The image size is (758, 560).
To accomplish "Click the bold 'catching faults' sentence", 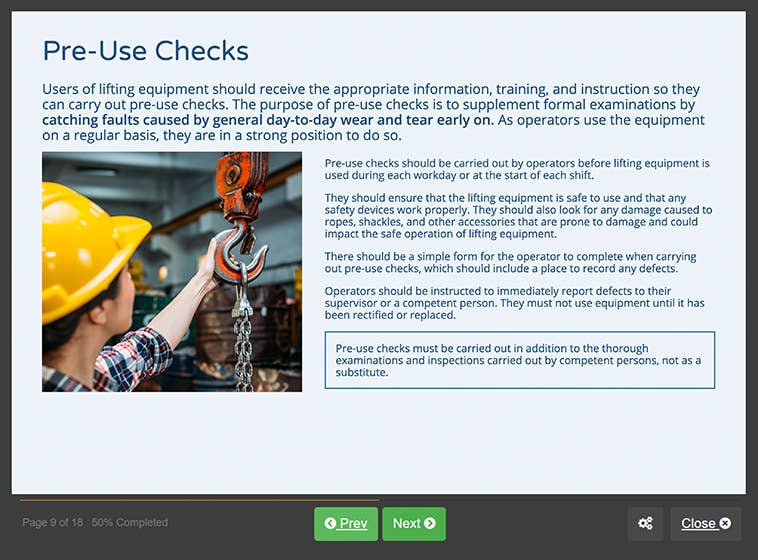I will pos(267,120).
